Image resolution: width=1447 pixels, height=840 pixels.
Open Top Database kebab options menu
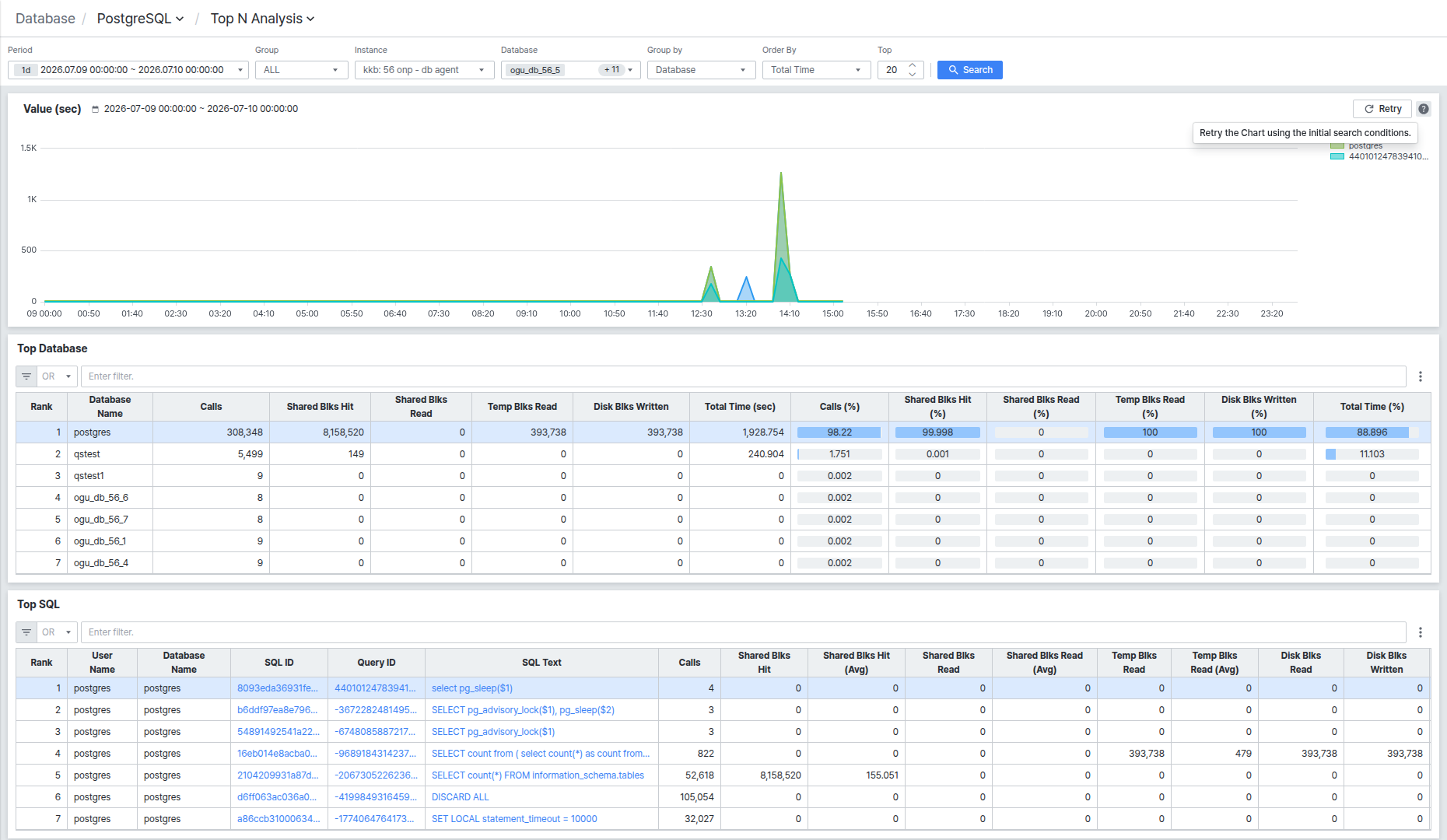1421,376
